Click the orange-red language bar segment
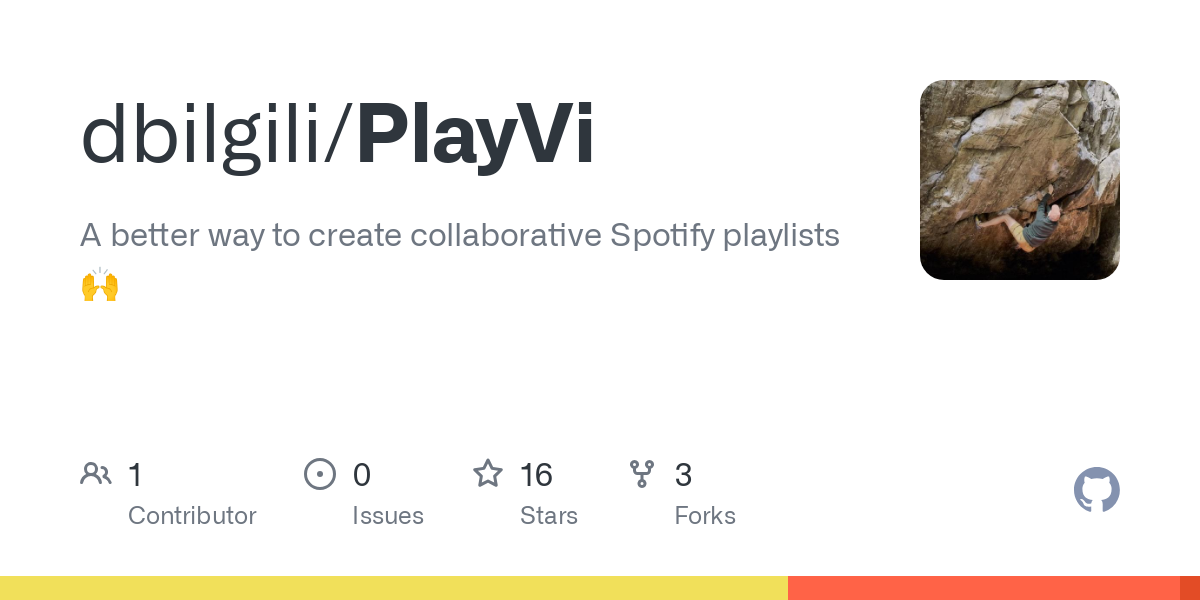 pyautogui.click(x=983, y=588)
